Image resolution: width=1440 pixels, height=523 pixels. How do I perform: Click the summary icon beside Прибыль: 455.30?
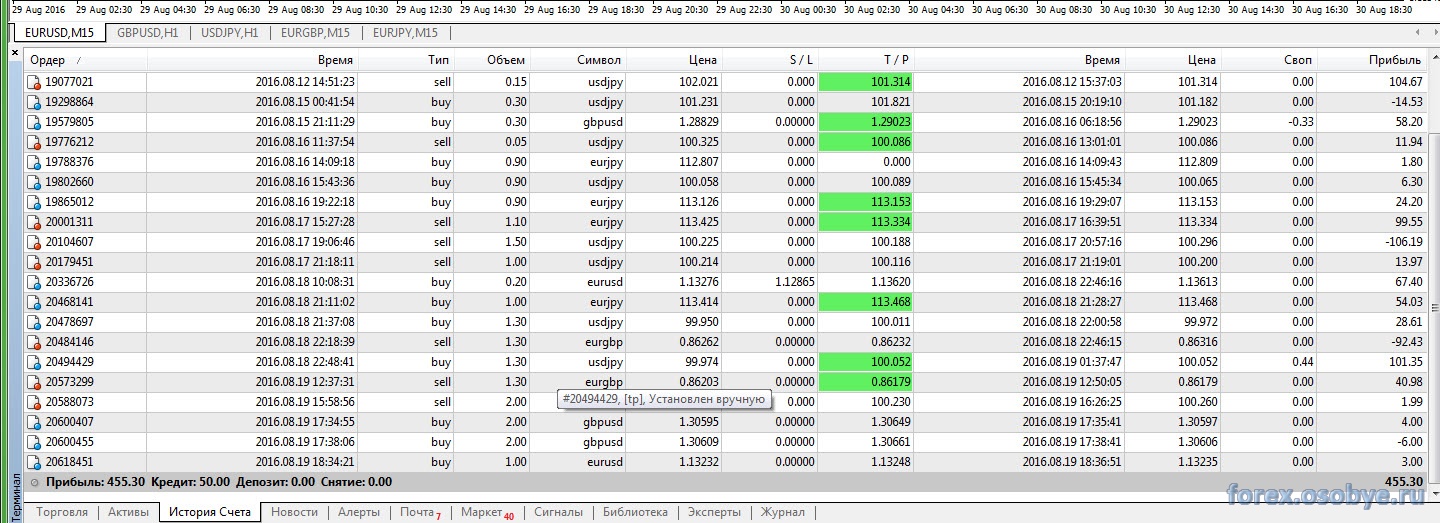[x=35, y=482]
